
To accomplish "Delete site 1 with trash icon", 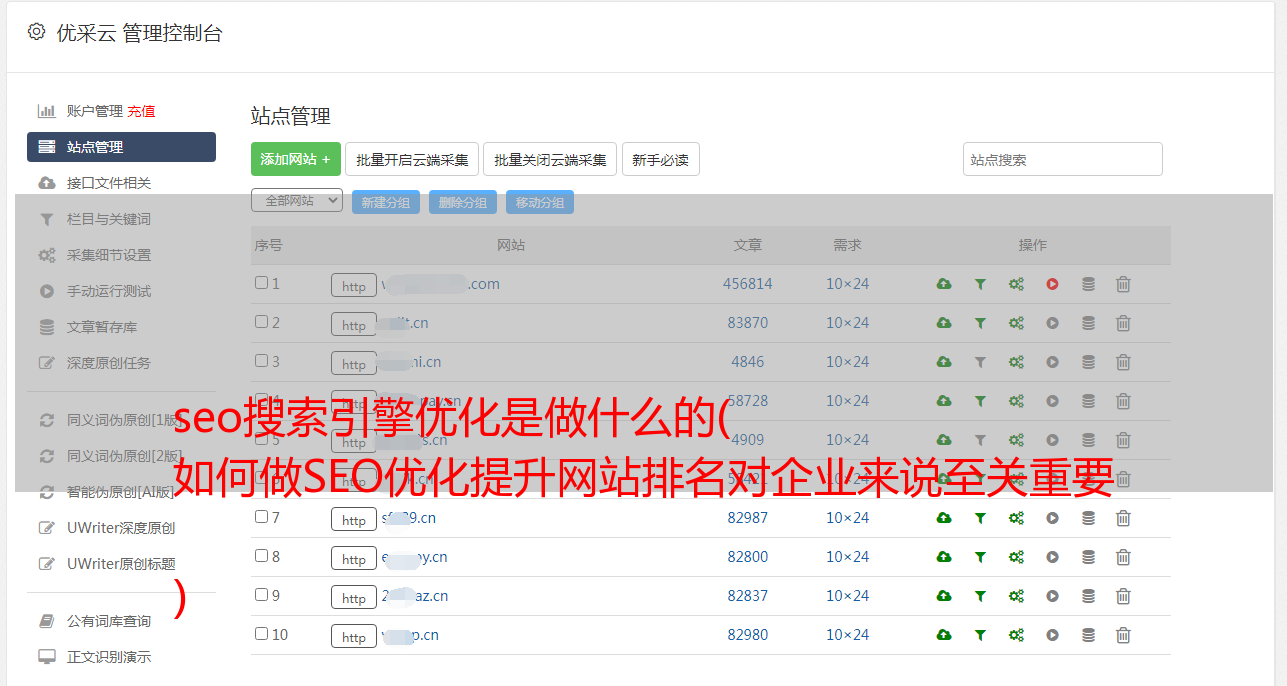I will 1123,284.
